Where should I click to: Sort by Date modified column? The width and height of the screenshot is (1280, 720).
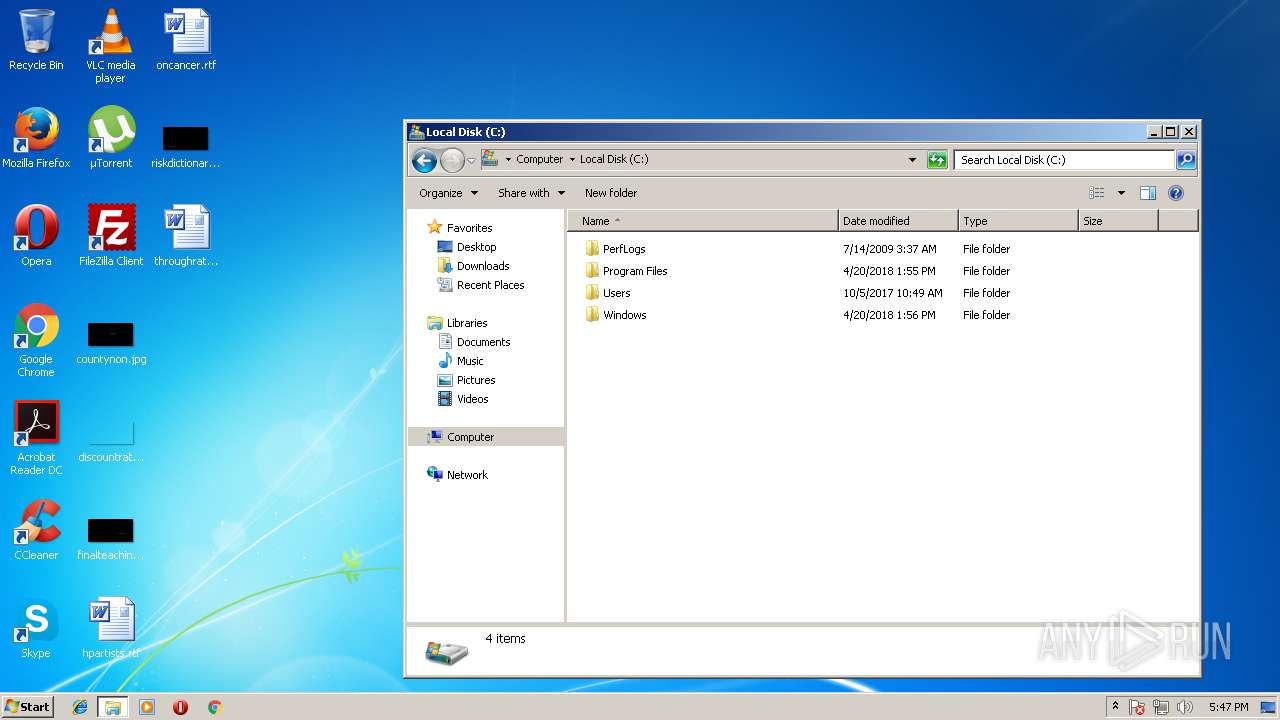pos(898,221)
